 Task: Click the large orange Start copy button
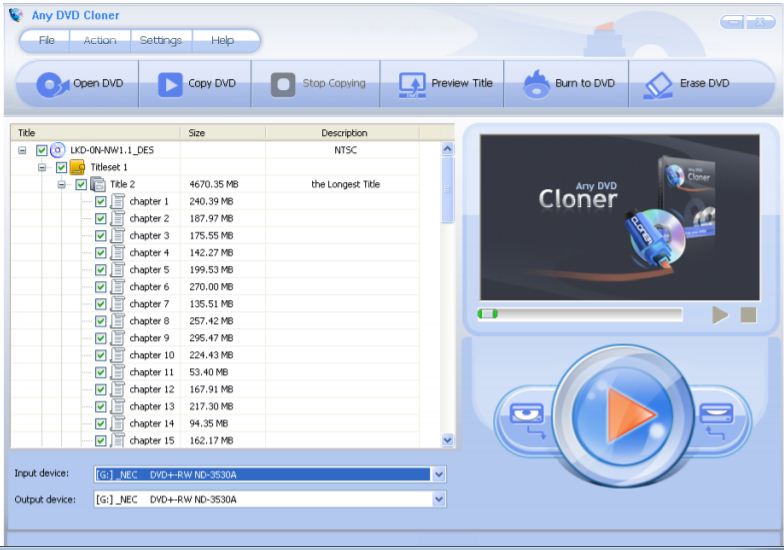pos(624,414)
